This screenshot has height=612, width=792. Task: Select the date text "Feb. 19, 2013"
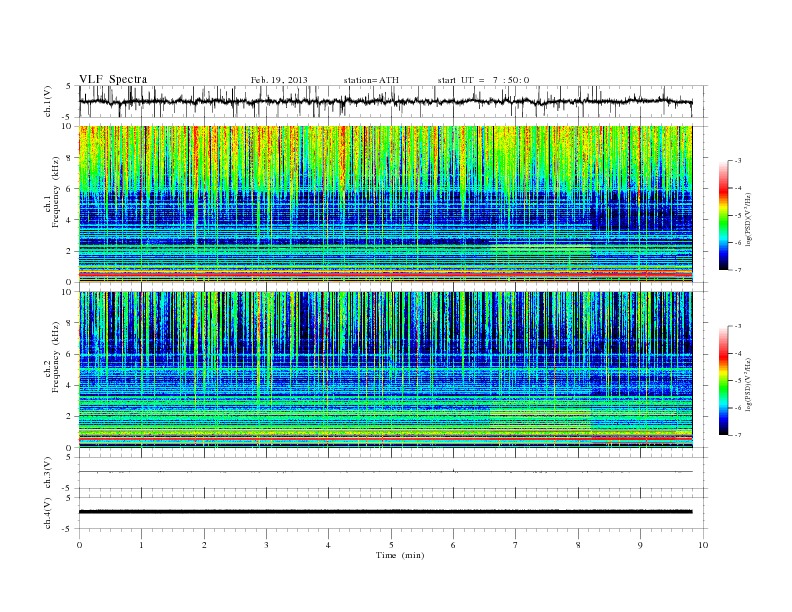pyautogui.click(x=279, y=80)
